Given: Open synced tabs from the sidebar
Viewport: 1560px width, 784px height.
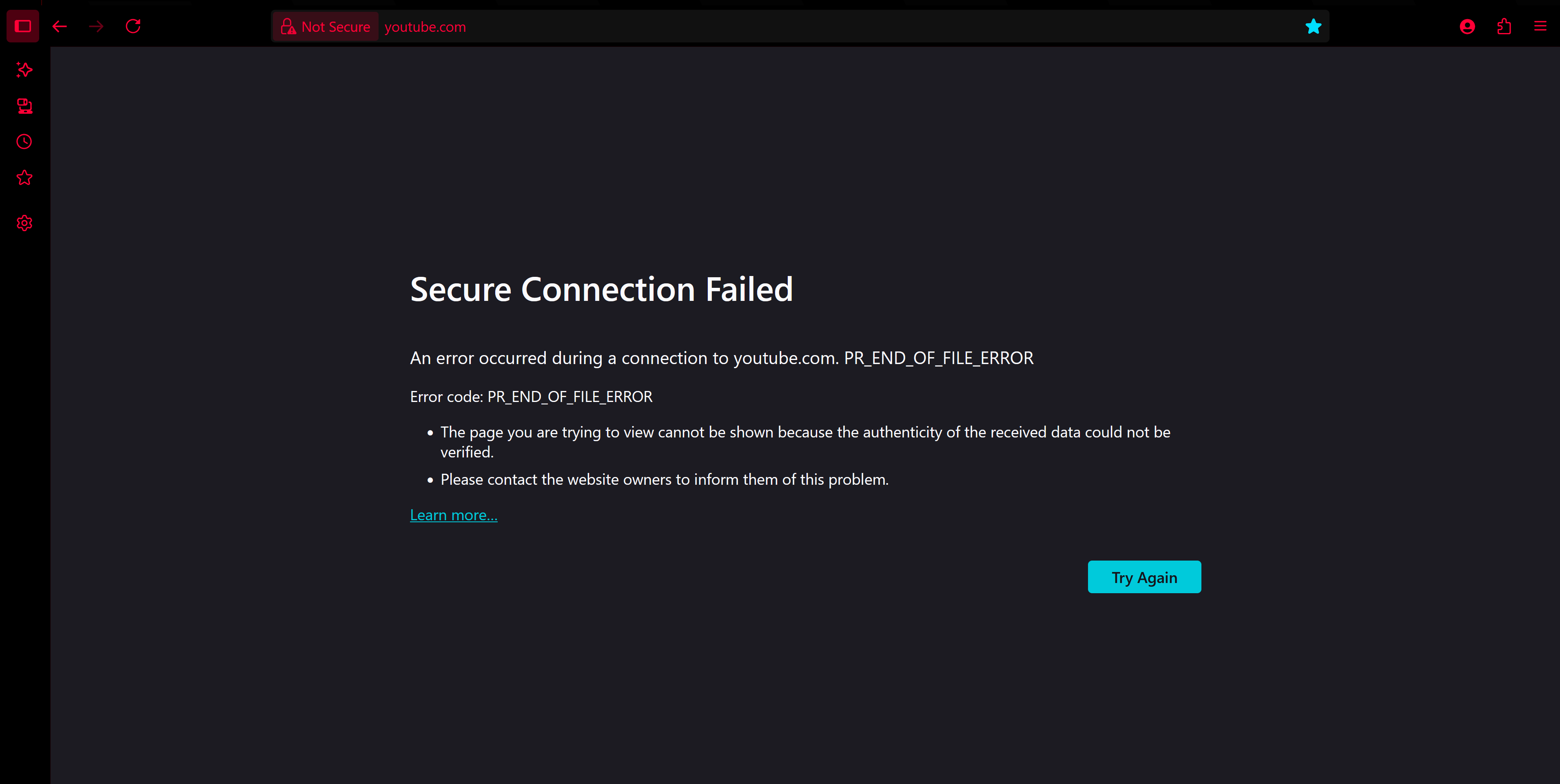Looking at the screenshot, I should 24,106.
